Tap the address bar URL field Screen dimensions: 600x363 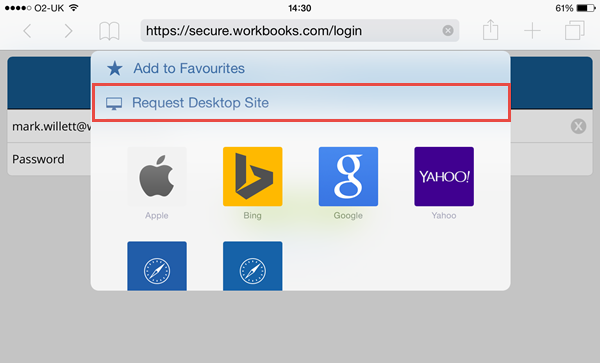(x=300, y=31)
